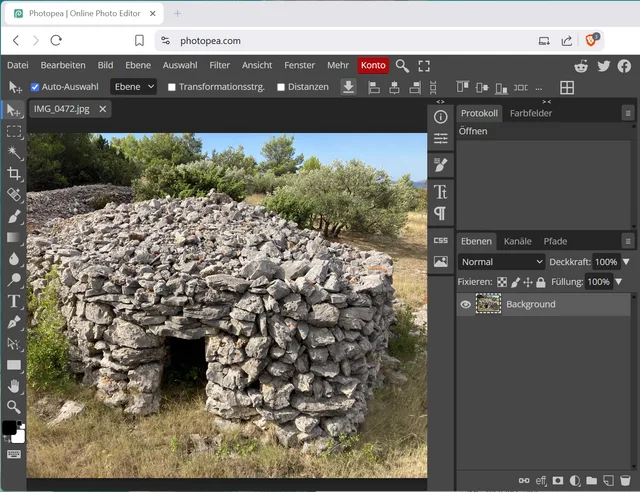640x492 pixels.
Task: Expand the Deckkraft opacity slider arrow
Action: click(x=626, y=262)
